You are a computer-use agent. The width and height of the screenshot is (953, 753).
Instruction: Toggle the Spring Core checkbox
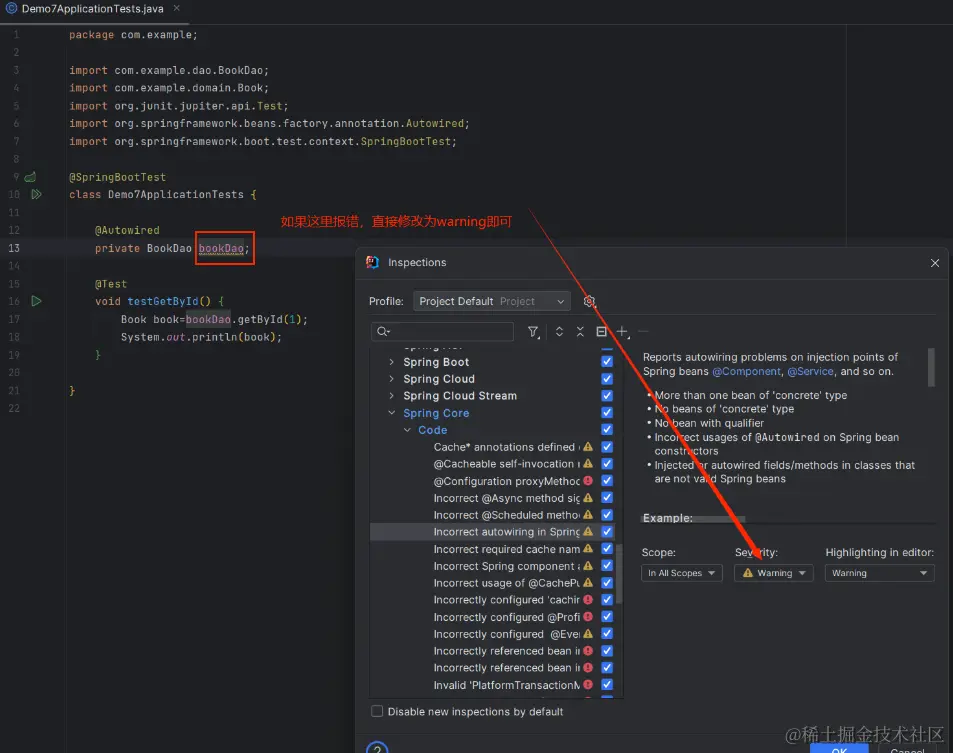pyautogui.click(x=607, y=413)
